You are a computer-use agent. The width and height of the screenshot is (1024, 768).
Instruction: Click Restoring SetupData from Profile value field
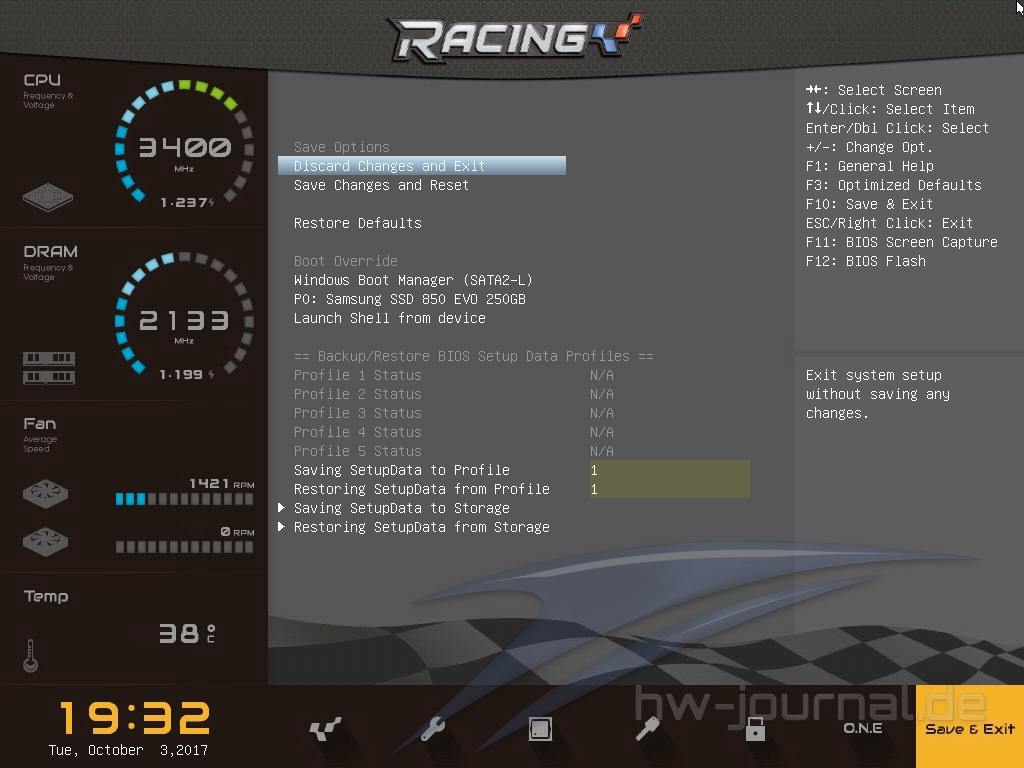(x=669, y=489)
